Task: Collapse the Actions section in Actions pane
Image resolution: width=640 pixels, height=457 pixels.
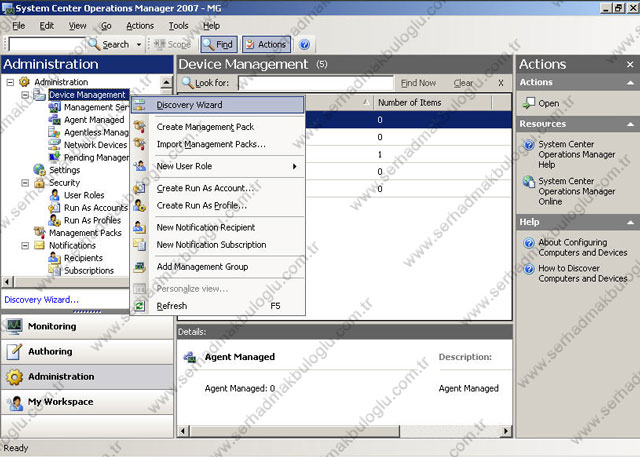Action: [630, 82]
